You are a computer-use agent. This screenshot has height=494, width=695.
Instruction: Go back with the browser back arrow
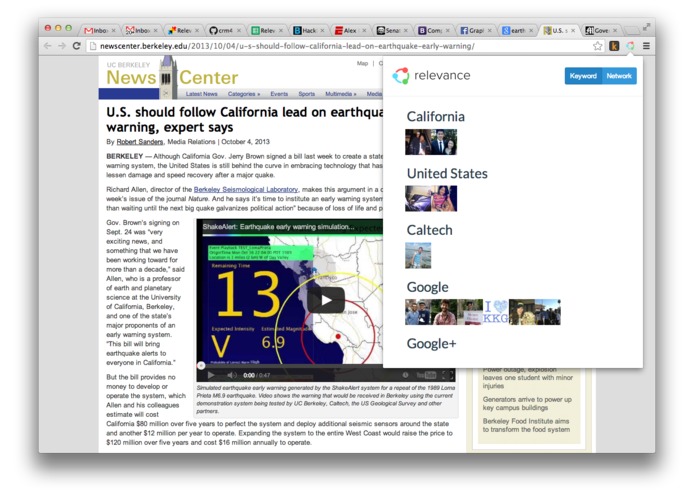pos(48,46)
